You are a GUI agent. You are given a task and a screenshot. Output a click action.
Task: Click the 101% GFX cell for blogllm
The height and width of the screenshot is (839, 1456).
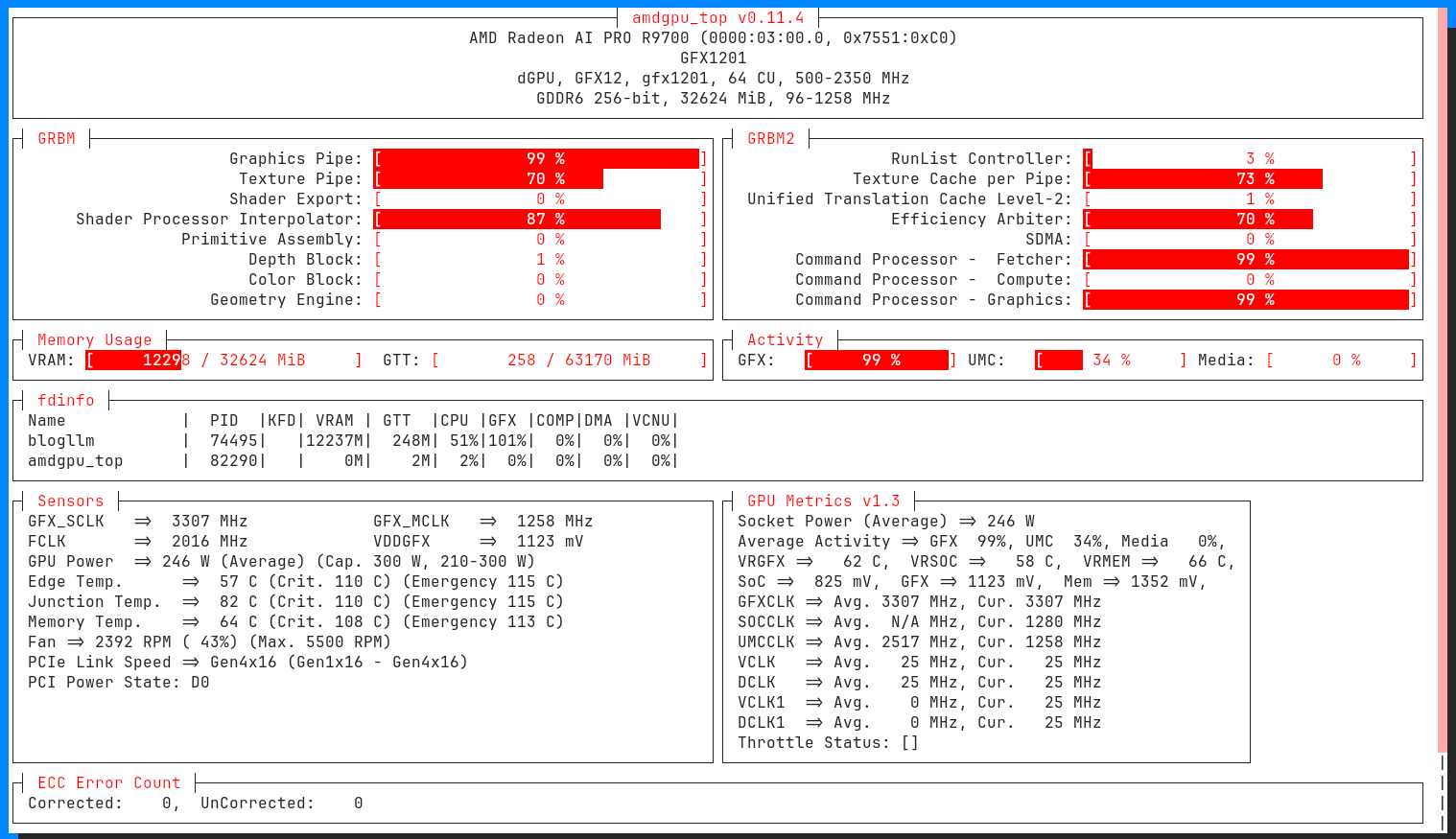pos(506,440)
